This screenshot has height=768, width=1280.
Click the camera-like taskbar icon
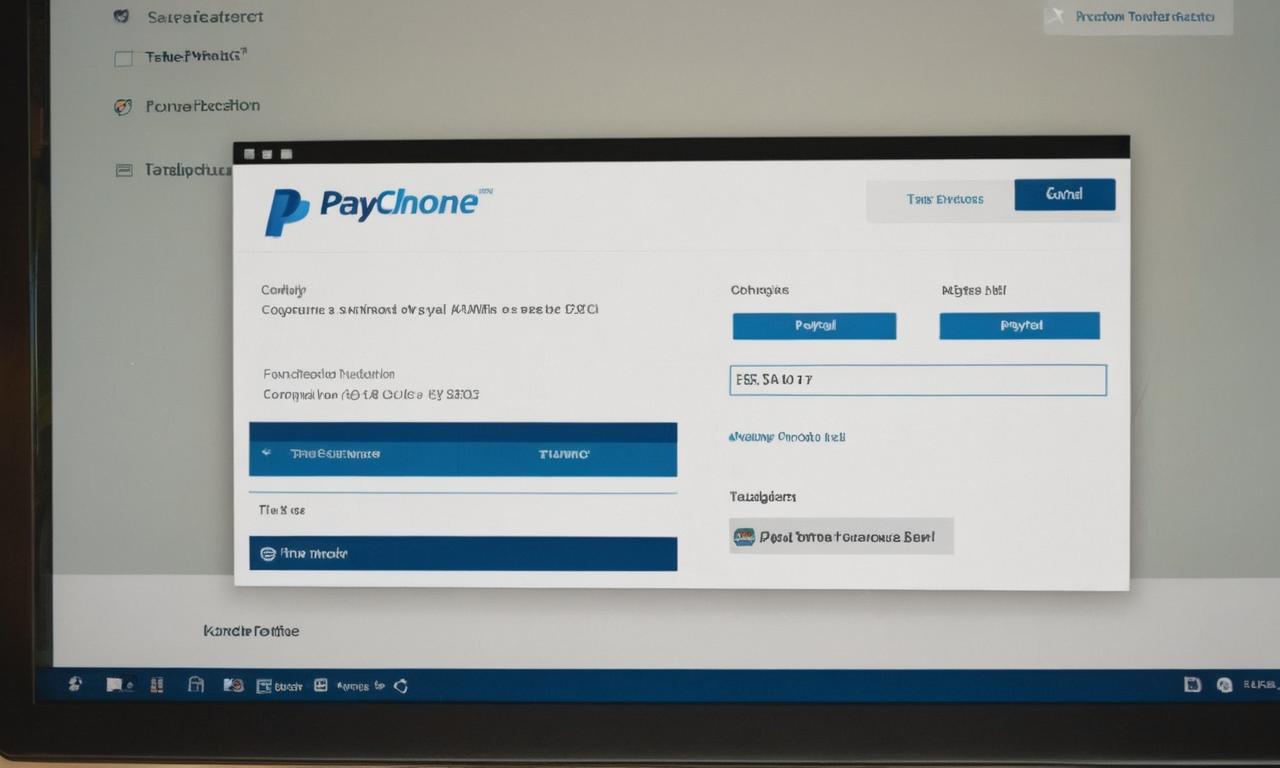pyautogui.click(x=233, y=686)
